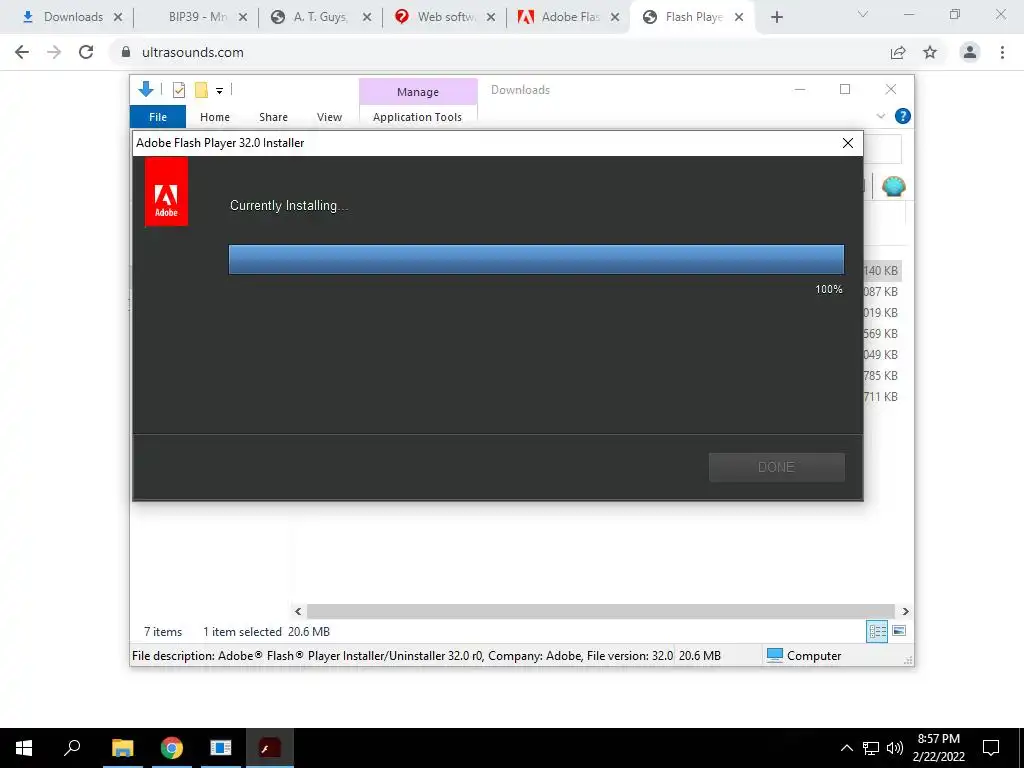Click the Computer icon in status bar
This screenshot has width=1024, height=768.
(x=775, y=655)
